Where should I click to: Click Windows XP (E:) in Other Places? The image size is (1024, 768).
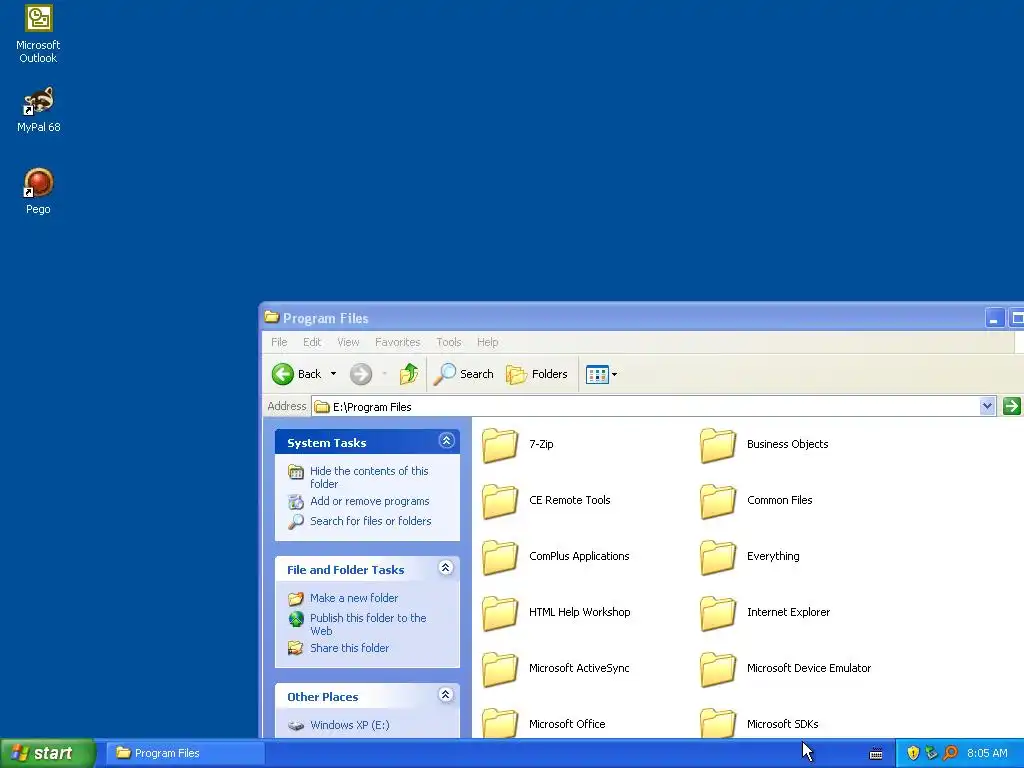349,725
